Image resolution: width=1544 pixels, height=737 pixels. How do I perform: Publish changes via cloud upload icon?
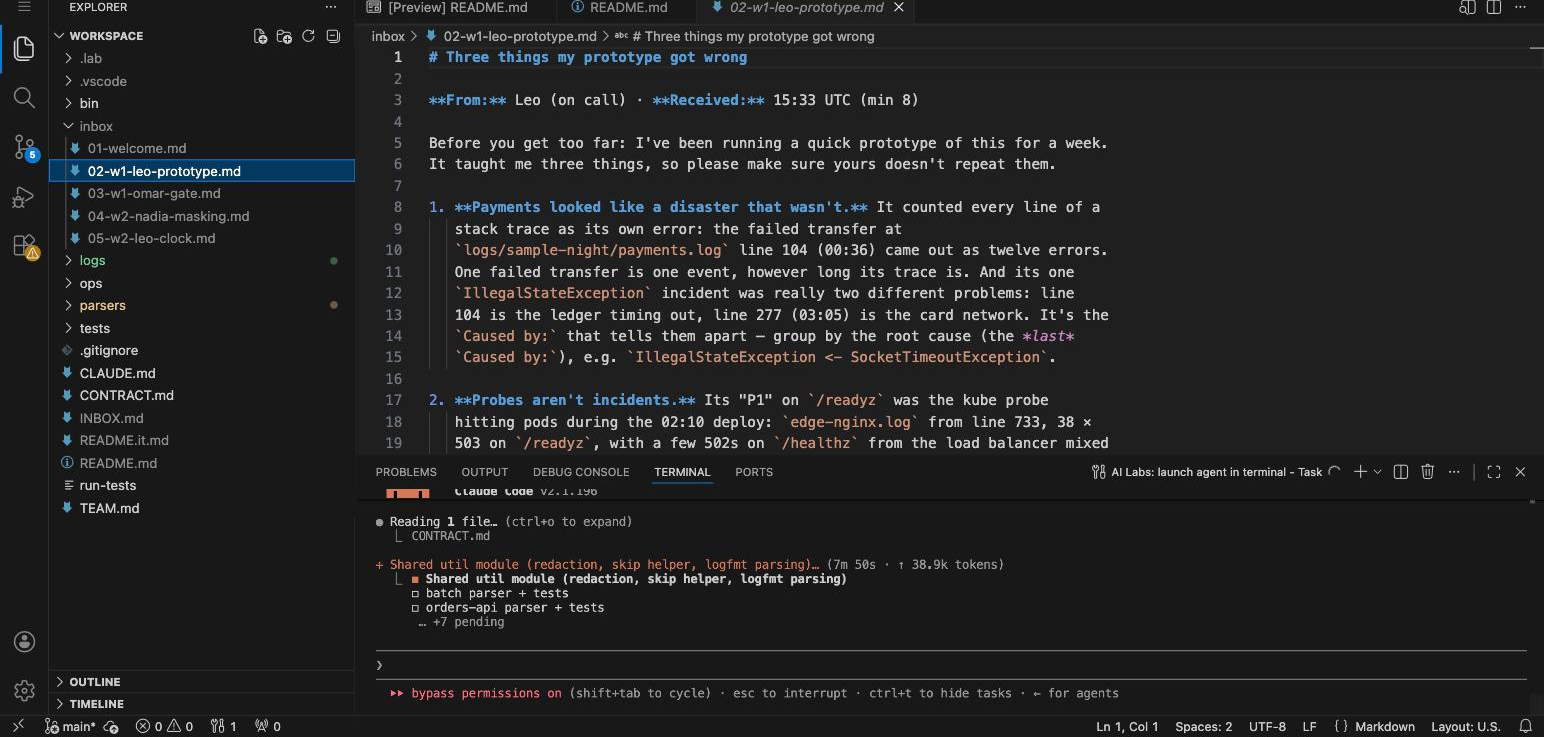pyautogui.click(x=112, y=727)
